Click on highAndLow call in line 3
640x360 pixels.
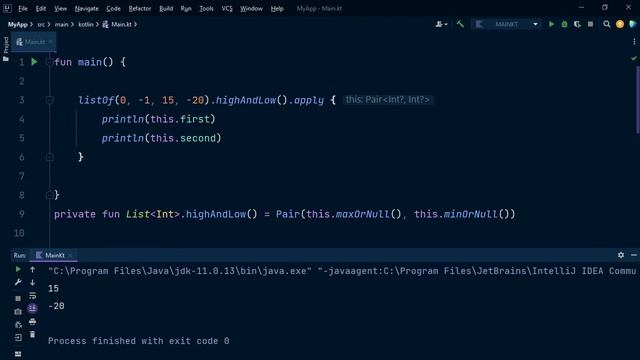[246, 100]
